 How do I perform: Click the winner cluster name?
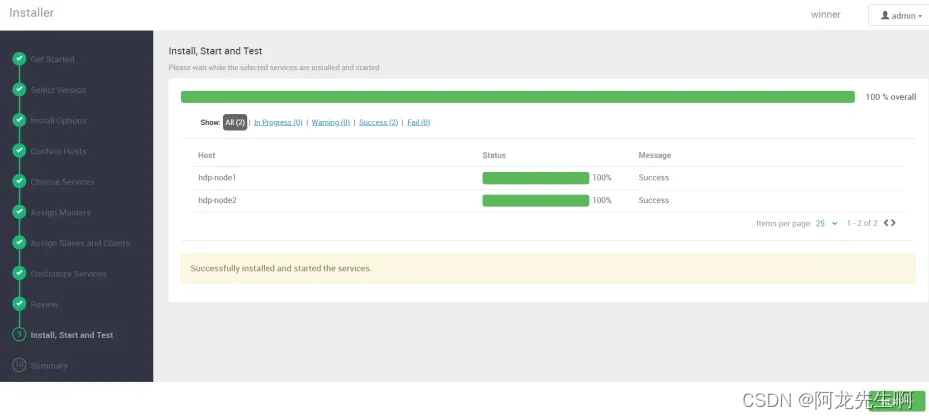tap(826, 15)
